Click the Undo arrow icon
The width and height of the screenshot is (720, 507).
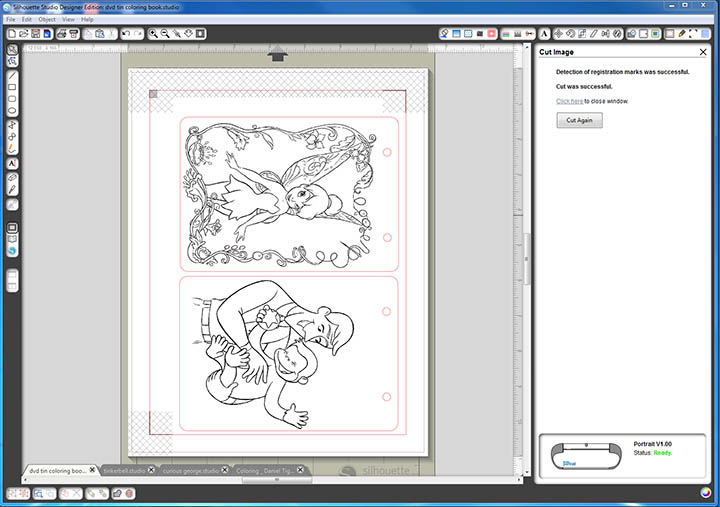point(126,34)
